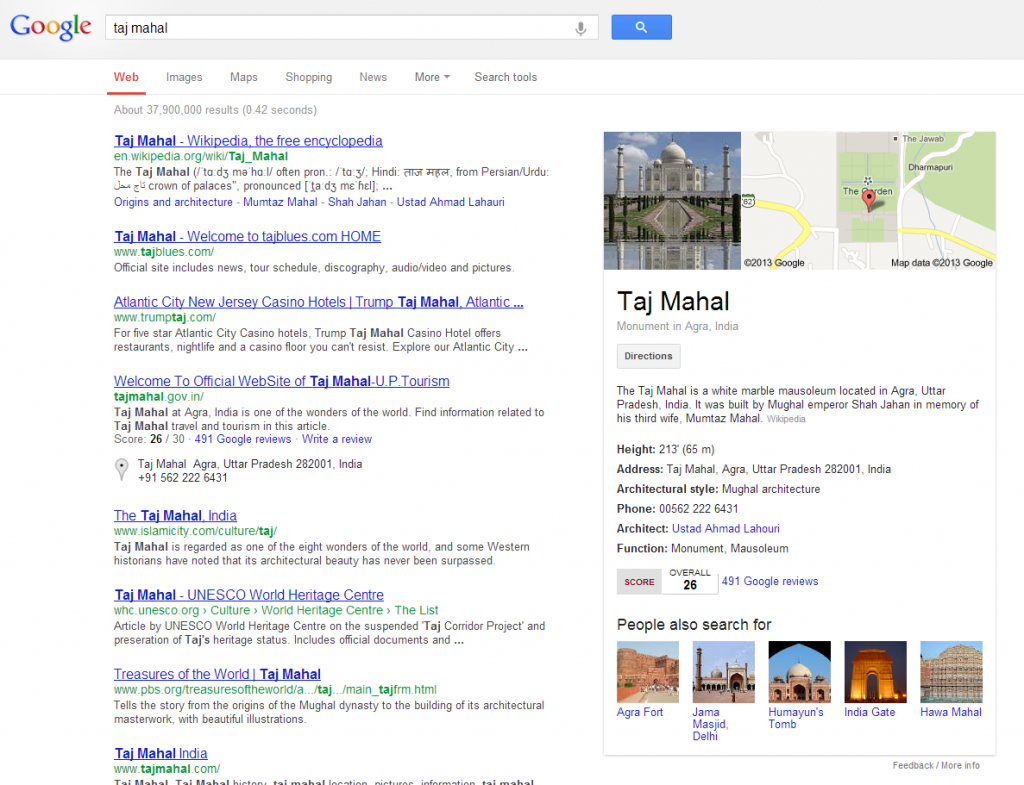Select the Agra Fort thumbnail
The height and width of the screenshot is (785, 1024).
647,671
